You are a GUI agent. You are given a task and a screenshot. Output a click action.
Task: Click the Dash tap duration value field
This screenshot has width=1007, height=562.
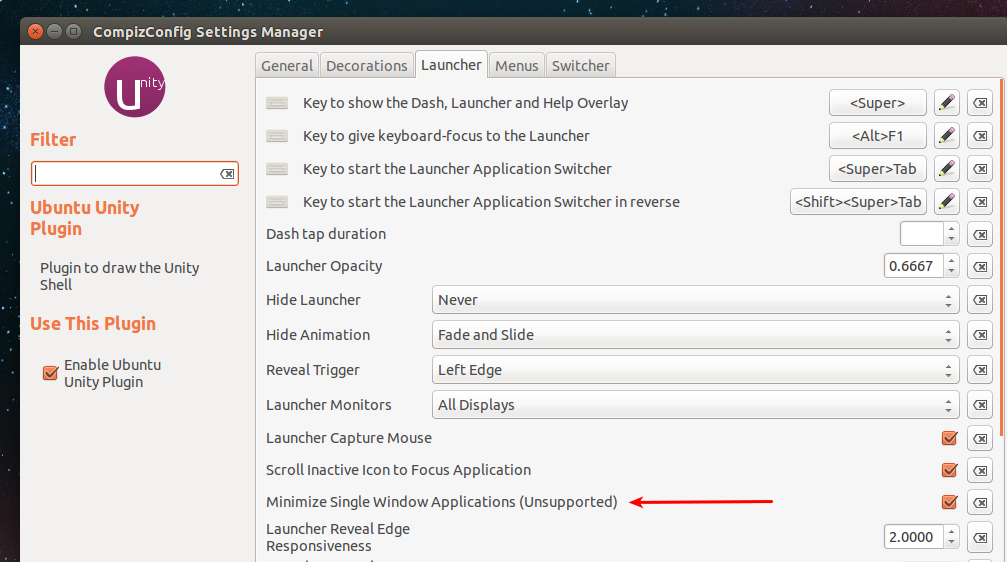[x=922, y=234]
